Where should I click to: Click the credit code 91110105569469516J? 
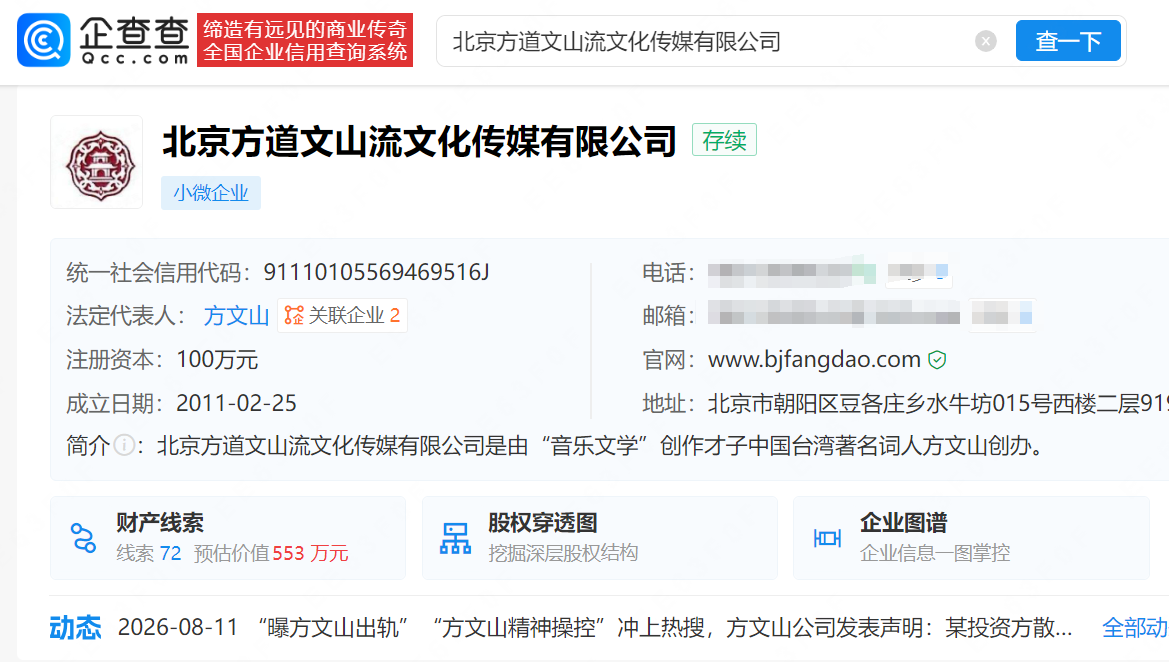pyautogui.click(x=376, y=272)
